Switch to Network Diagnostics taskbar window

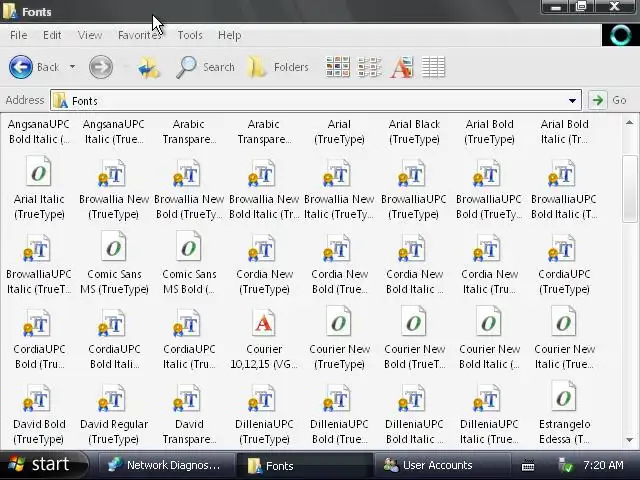coord(165,465)
